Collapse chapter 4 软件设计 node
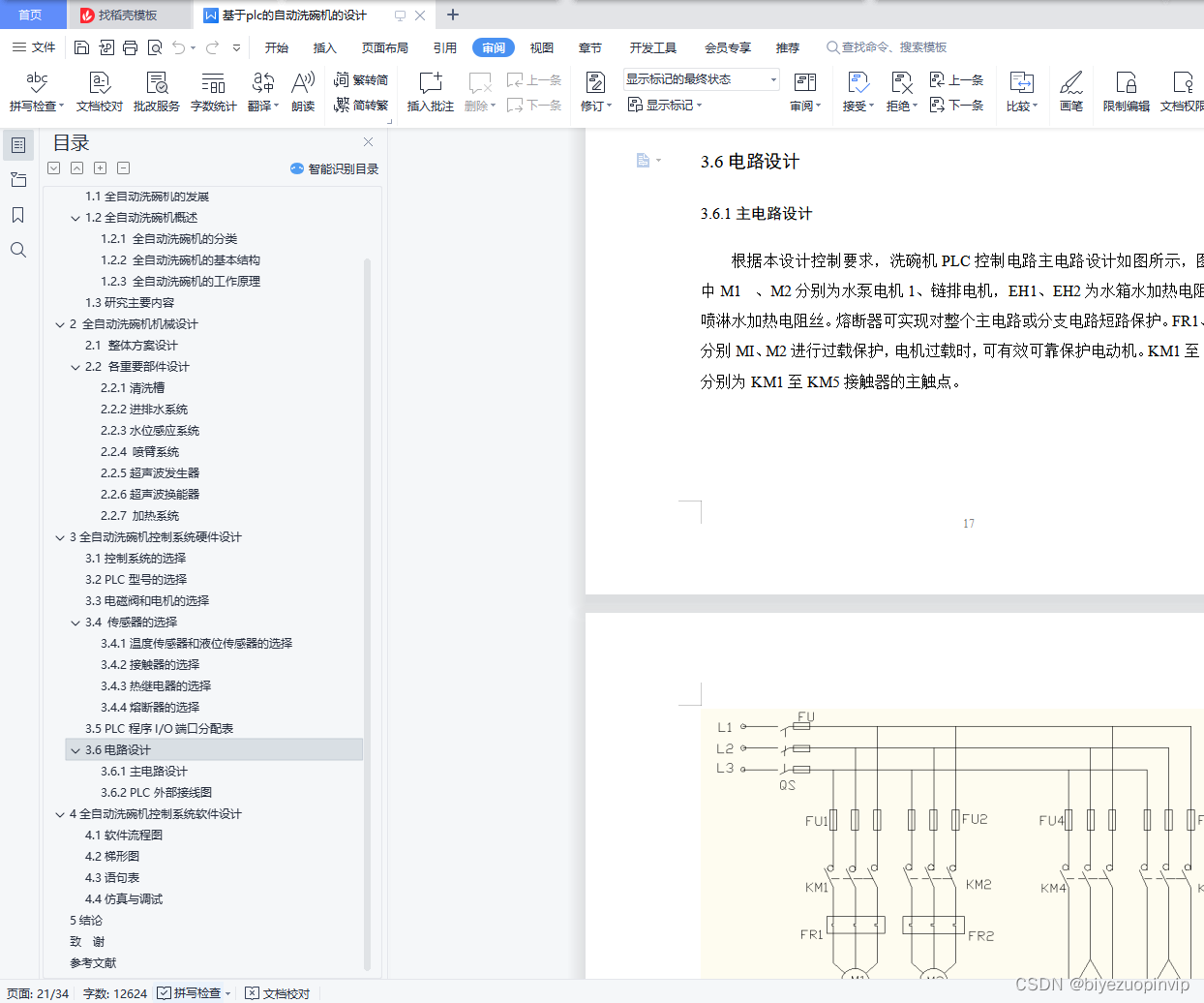The width and height of the screenshot is (1204, 1003). click(60, 814)
